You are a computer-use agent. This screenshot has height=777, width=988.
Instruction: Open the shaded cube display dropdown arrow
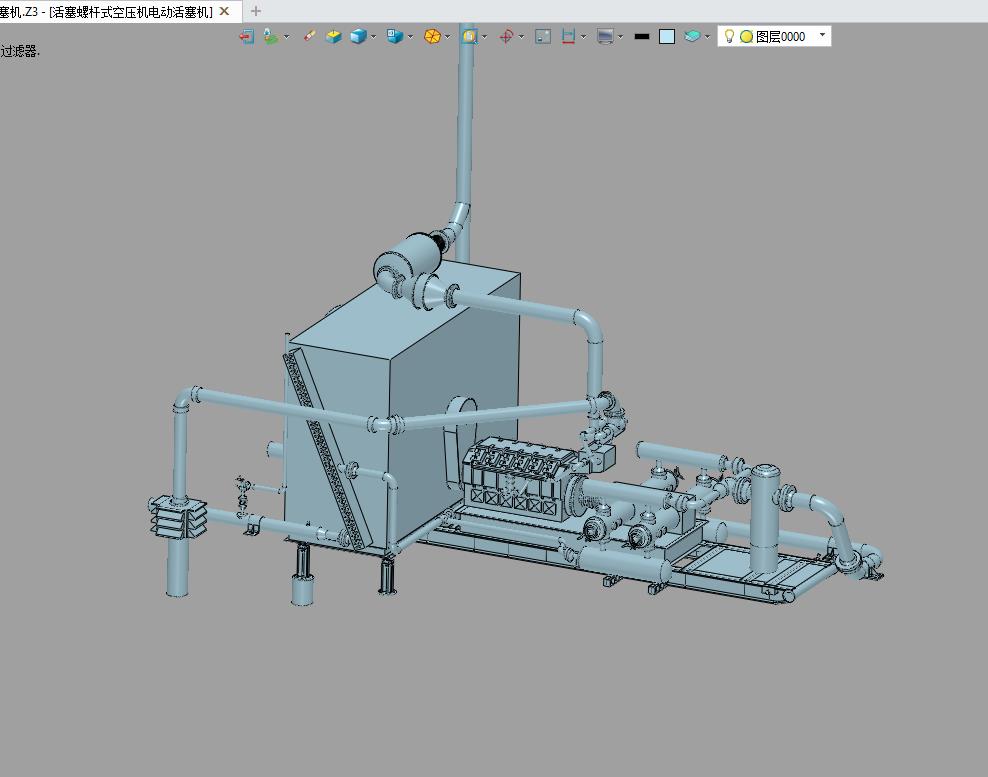click(374, 37)
